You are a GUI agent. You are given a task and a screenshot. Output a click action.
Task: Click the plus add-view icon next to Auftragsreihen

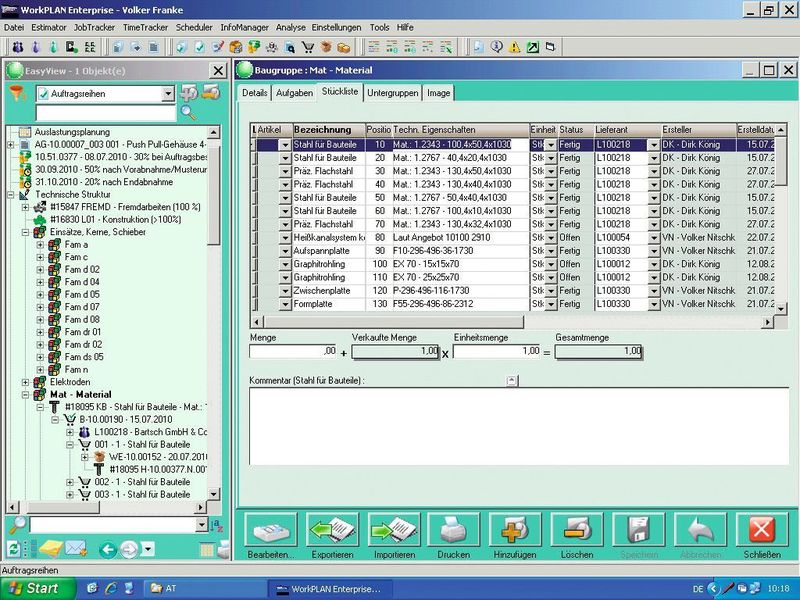[188, 92]
